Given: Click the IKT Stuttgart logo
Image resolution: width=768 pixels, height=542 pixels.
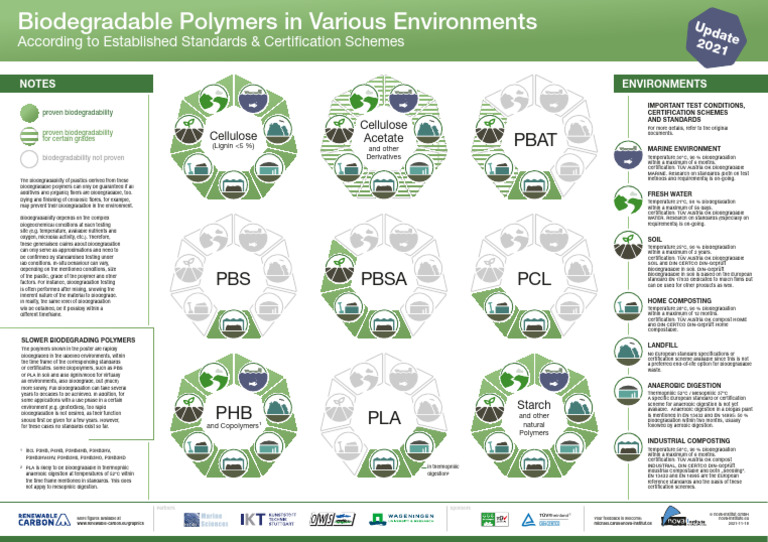Looking at the screenshot, I should [268, 519].
